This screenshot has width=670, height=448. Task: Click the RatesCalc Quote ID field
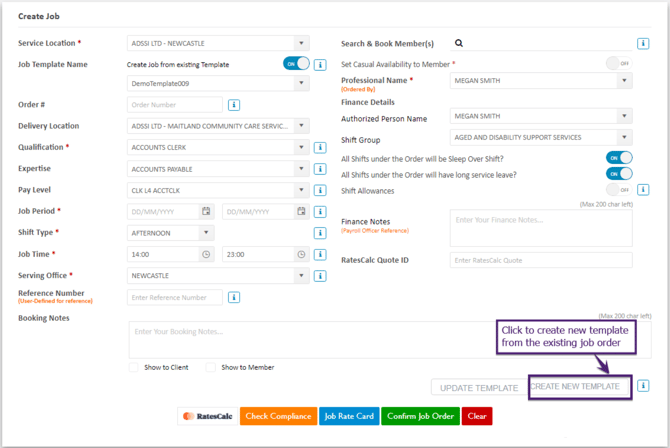(x=541, y=260)
